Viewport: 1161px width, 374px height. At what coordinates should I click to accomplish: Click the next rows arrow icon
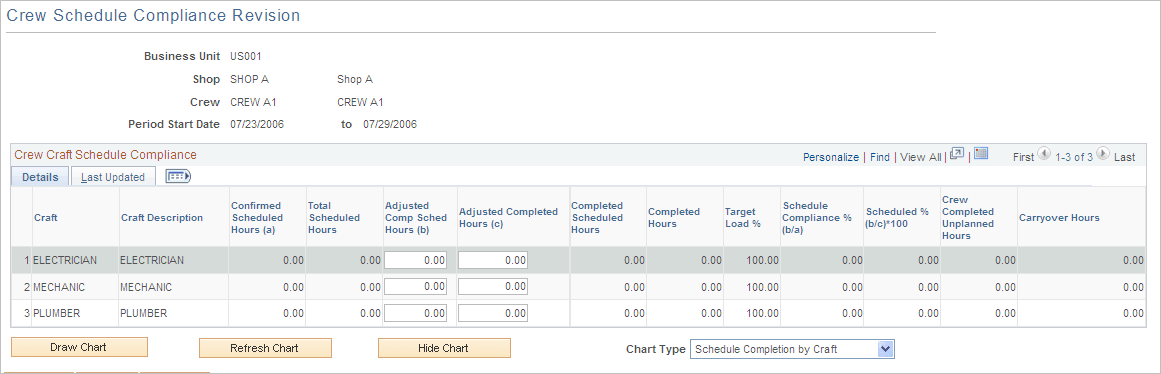(1103, 154)
